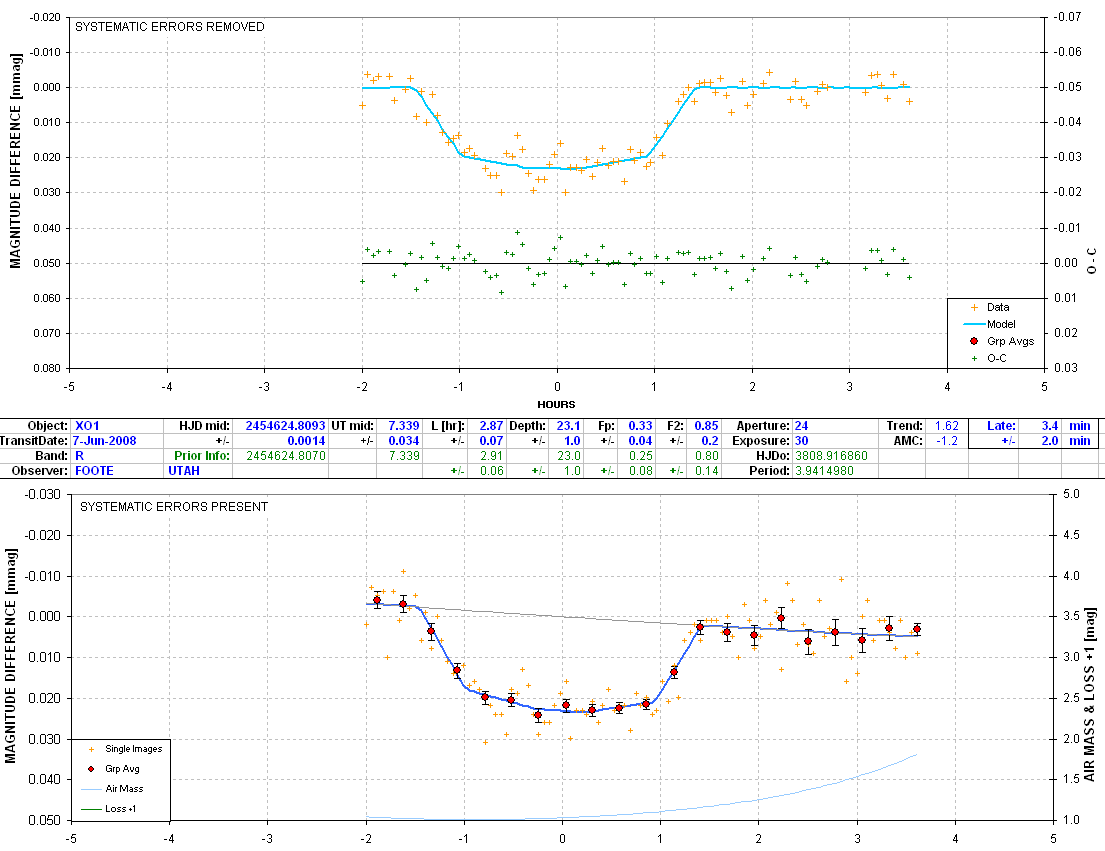Viewport: 1105px width, 851px height.
Task: Select the Trend value '1.62'
Action: coord(946,426)
